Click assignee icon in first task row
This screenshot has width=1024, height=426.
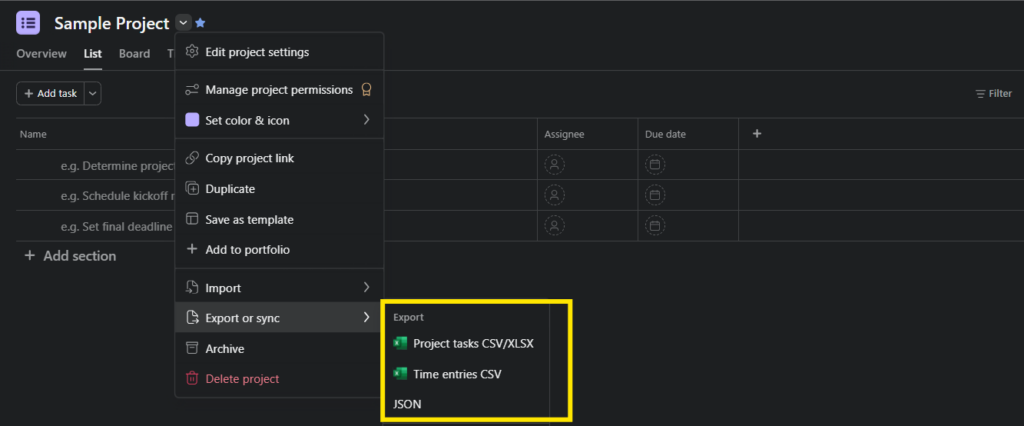tap(555, 165)
